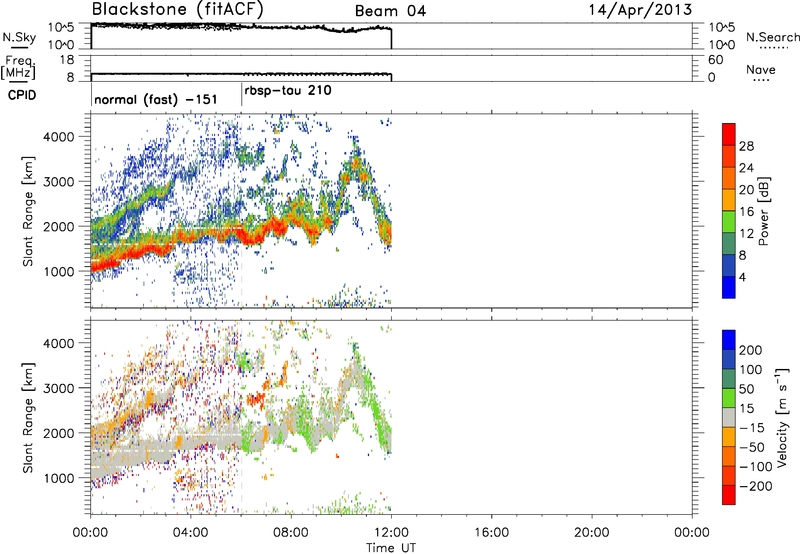Select the 100 label on the velocity colorbar

(x=751, y=370)
